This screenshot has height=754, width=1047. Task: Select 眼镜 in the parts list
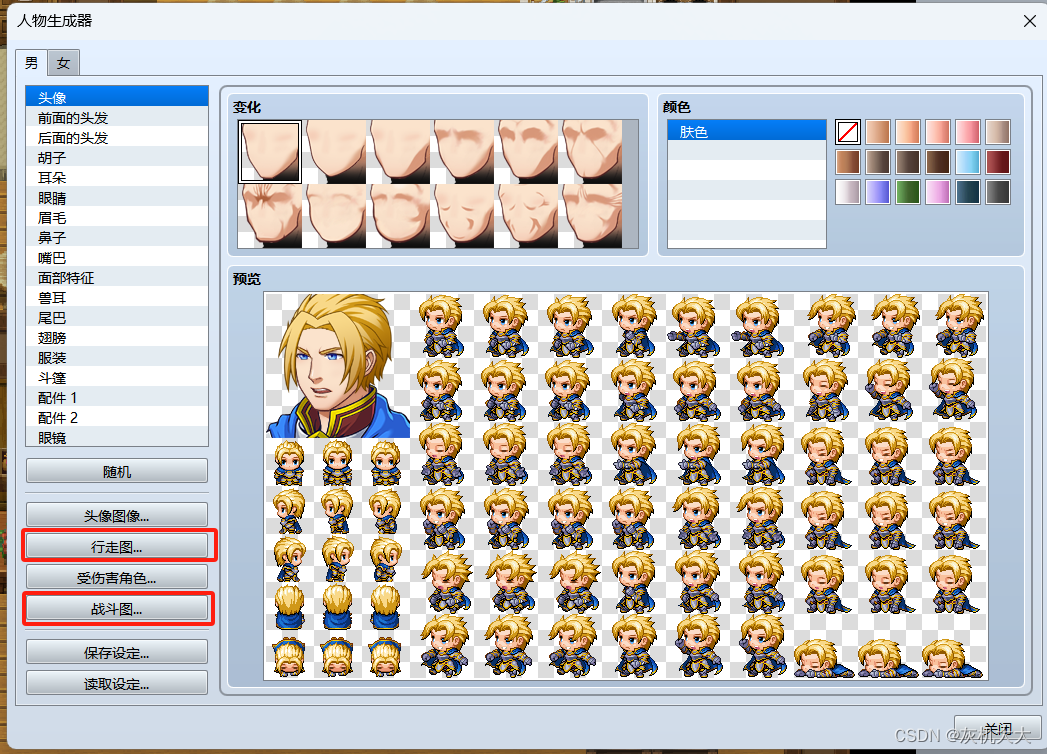pos(117,437)
